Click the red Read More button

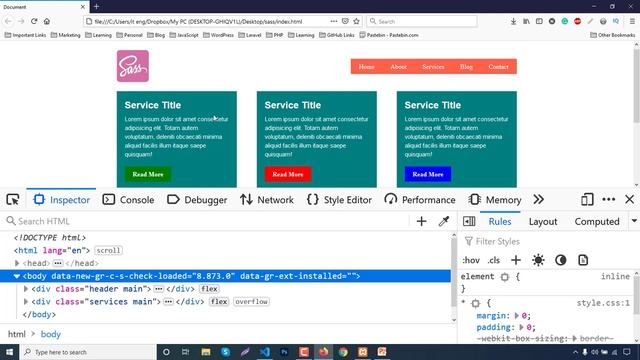288,174
